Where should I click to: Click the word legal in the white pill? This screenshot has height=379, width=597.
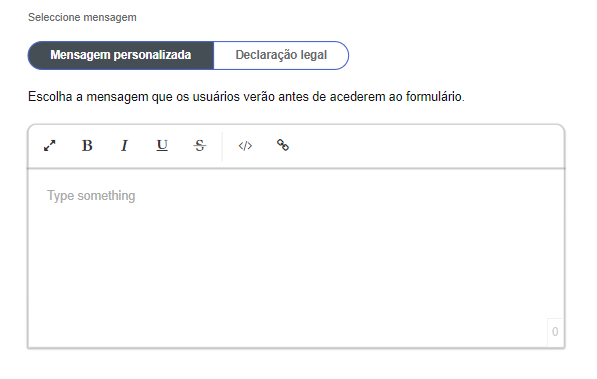[313, 55]
